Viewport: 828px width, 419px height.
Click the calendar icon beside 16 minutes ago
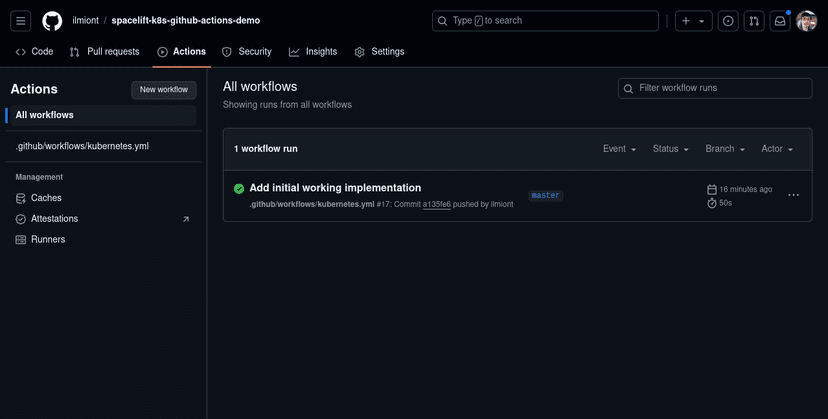point(712,189)
